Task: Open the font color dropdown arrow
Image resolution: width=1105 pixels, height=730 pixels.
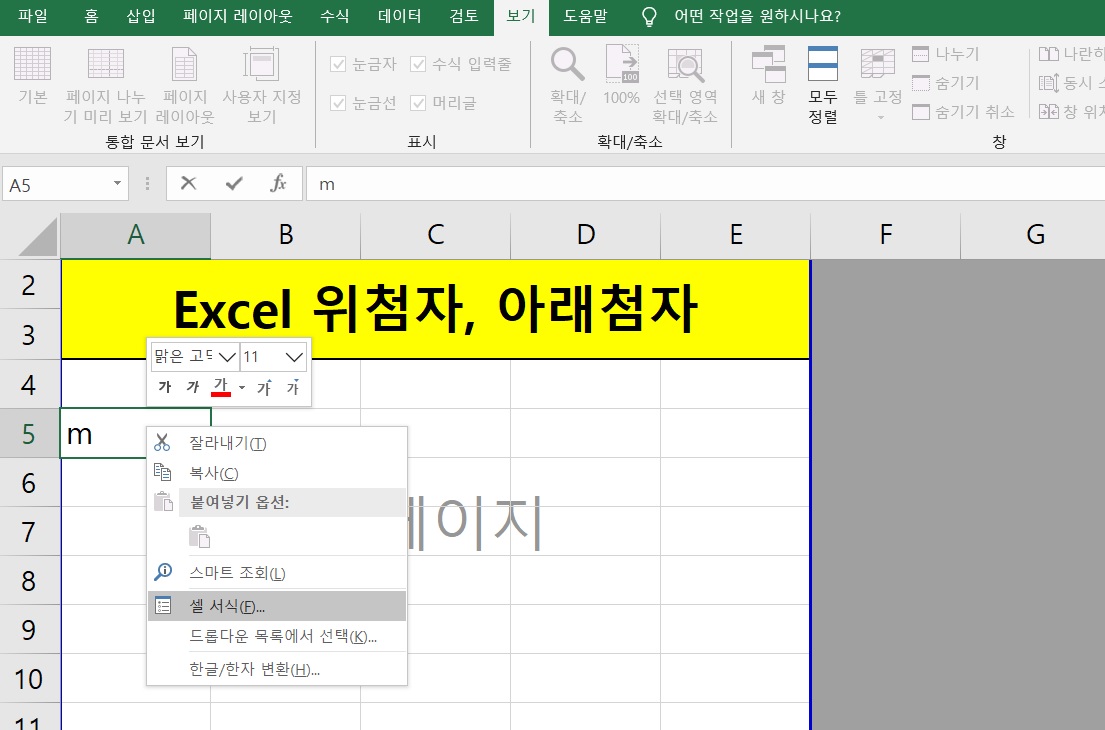Action: click(x=242, y=388)
